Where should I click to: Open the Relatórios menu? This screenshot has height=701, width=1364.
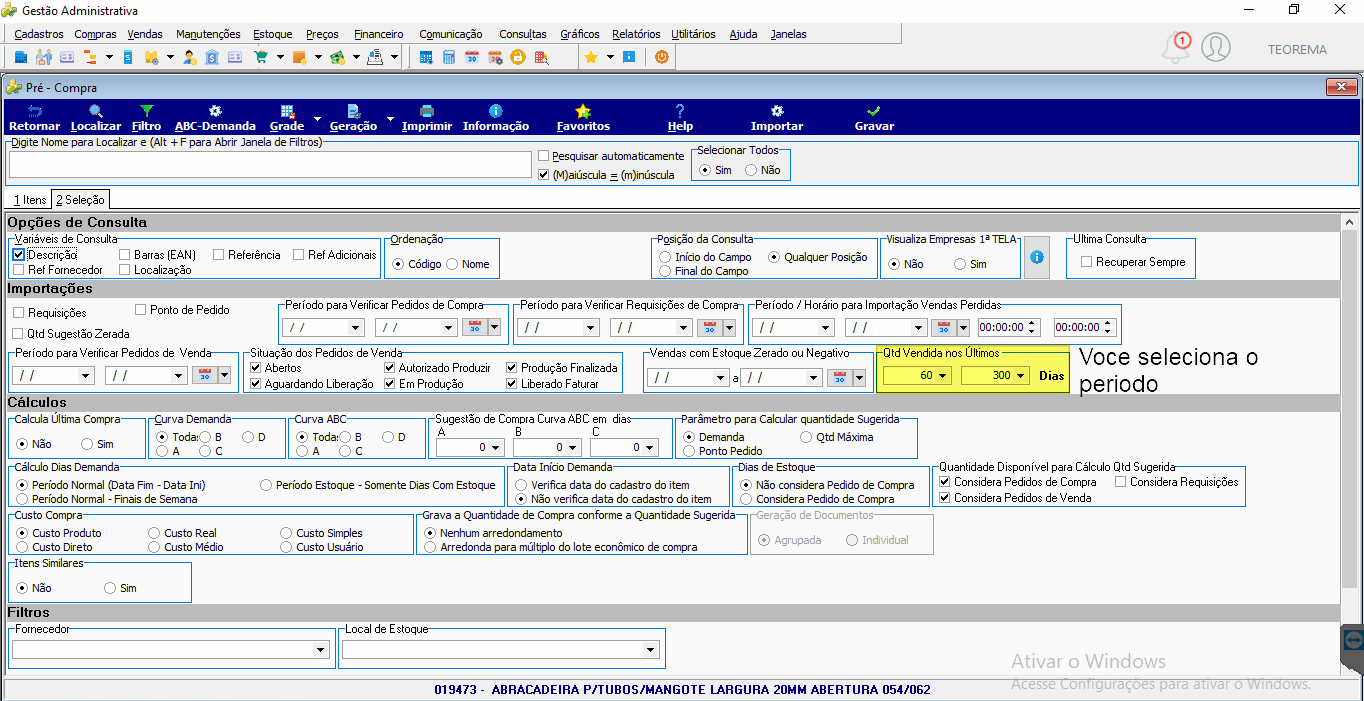point(636,34)
